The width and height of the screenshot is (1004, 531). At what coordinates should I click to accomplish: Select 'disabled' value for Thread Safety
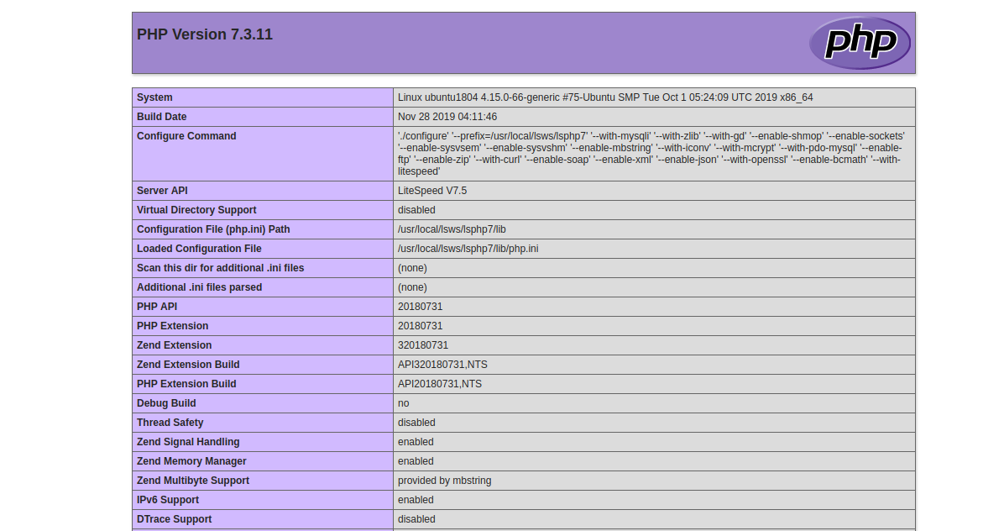pos(416,422)
